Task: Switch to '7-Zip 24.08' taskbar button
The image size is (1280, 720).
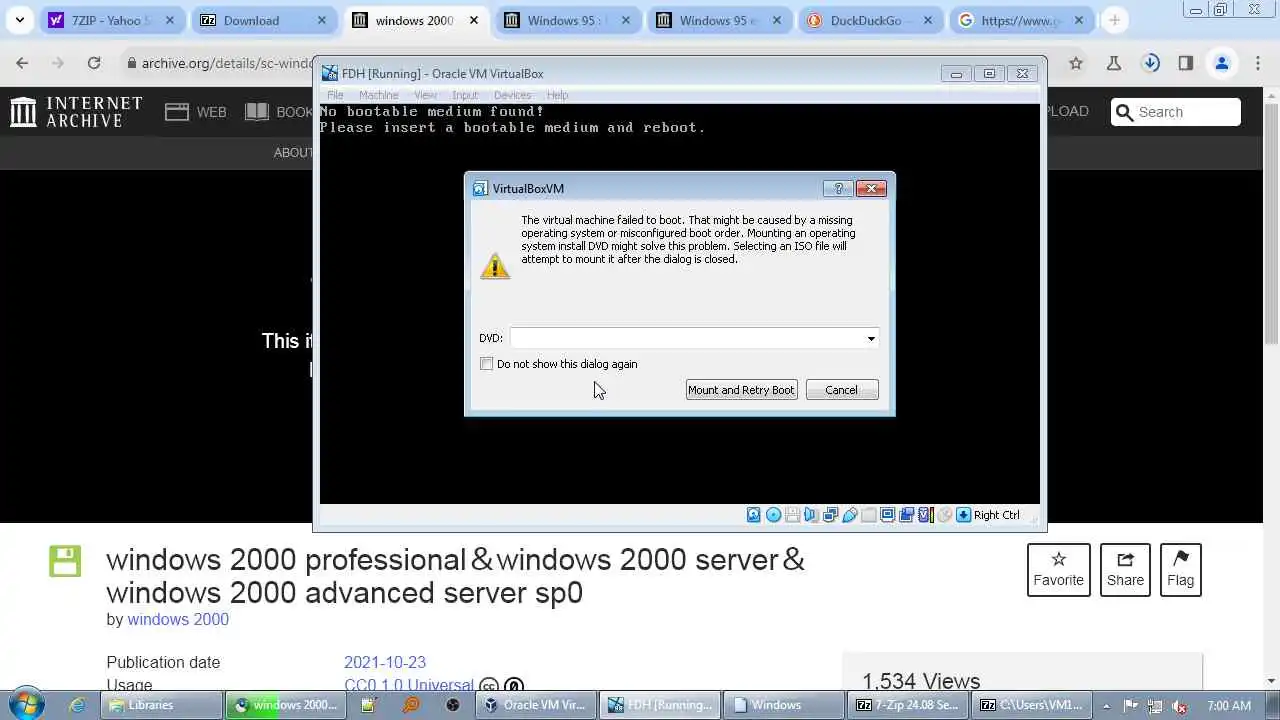Action: coord(910,705)
